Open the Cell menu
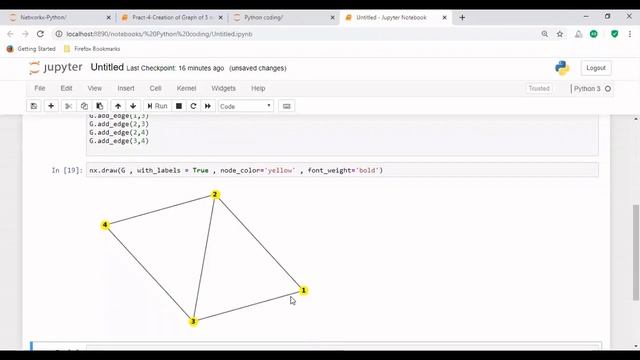 click(x=155, y=88)
